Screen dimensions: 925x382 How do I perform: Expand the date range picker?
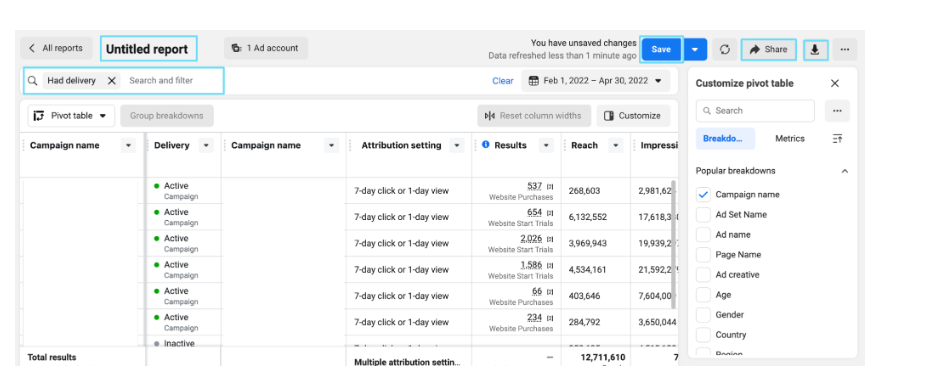click(595, 81)
